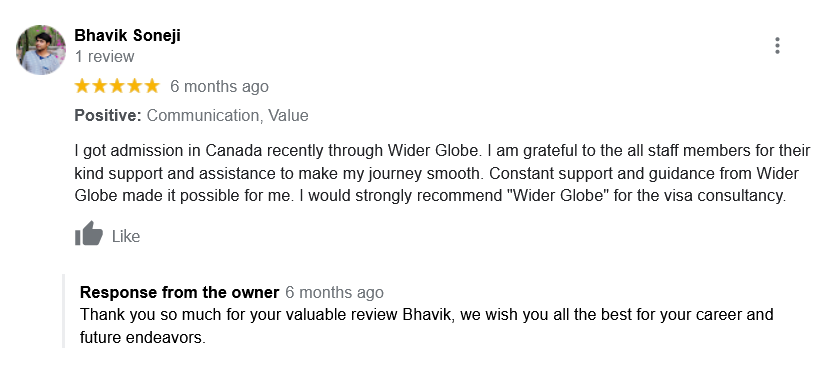Open the "1 review" contributor link
The height and width of the screenshot is (371, 829).
tap(104, 57)
